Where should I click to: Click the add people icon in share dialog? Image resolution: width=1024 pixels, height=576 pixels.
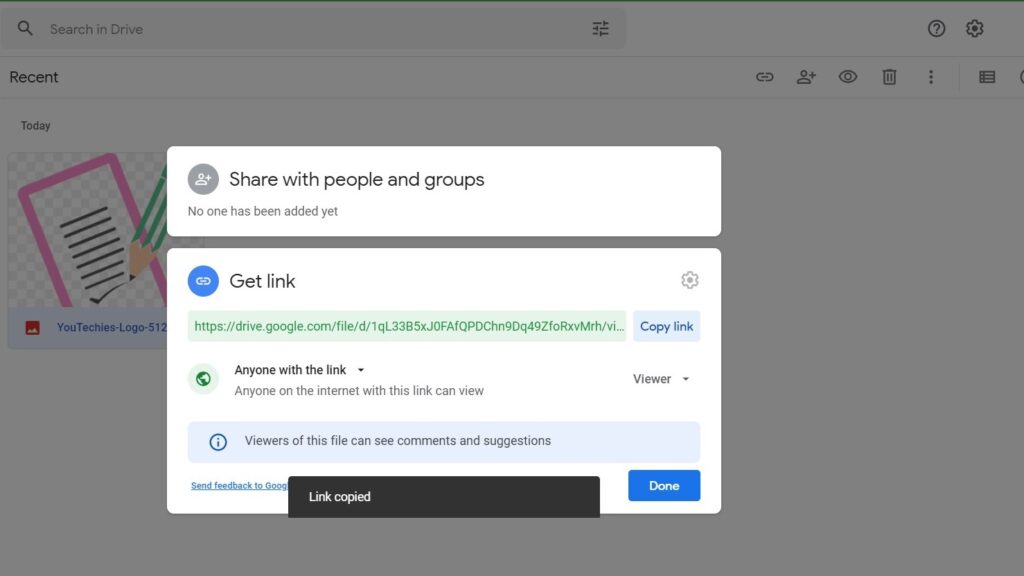tap(203, 179)
